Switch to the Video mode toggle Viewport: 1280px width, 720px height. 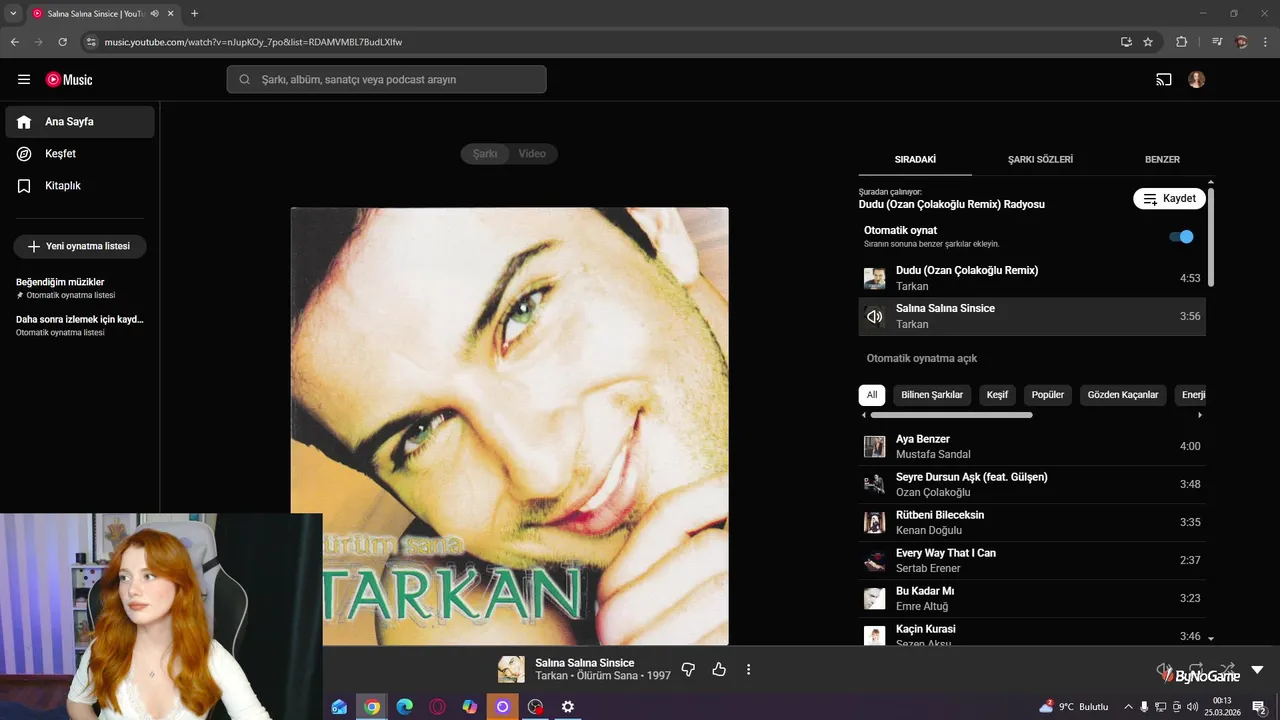(532, 154)
